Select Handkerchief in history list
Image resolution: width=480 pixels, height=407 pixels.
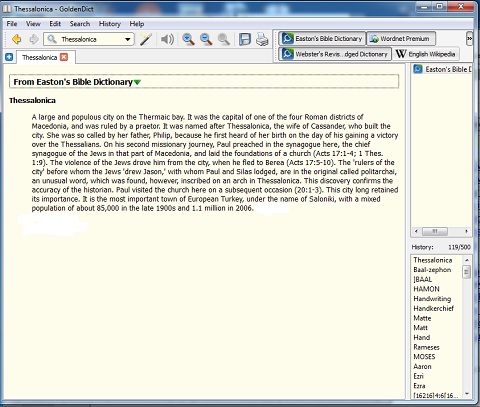click(433, 308)
